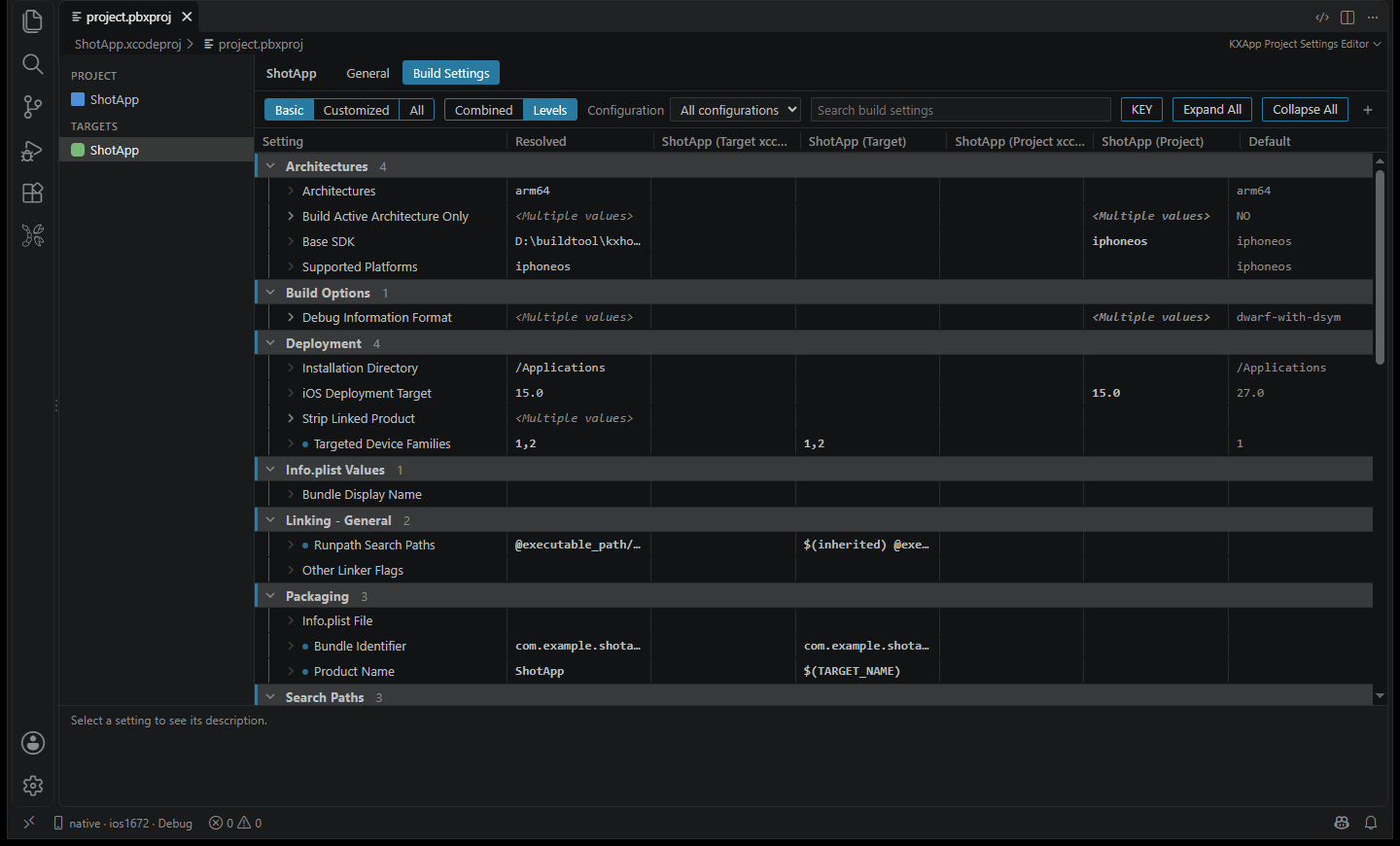Select Runpath Search Paths setting
Screen dimensions: 1400x846
click(374, 545)
